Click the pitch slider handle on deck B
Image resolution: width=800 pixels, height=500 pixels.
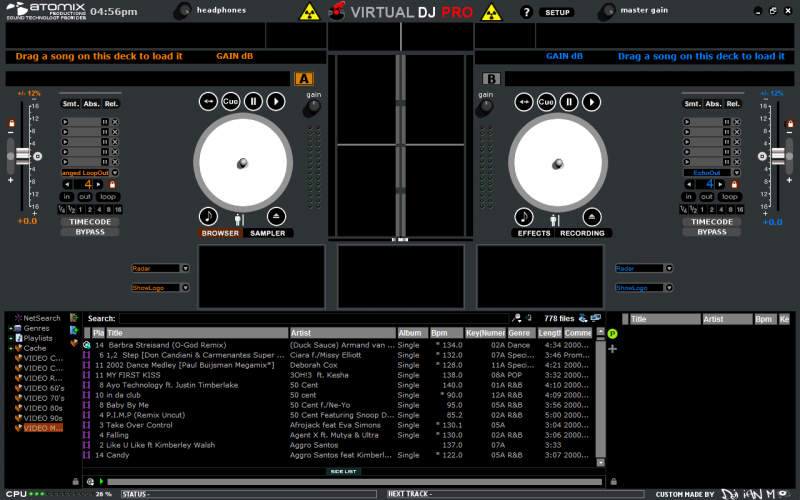778,156
